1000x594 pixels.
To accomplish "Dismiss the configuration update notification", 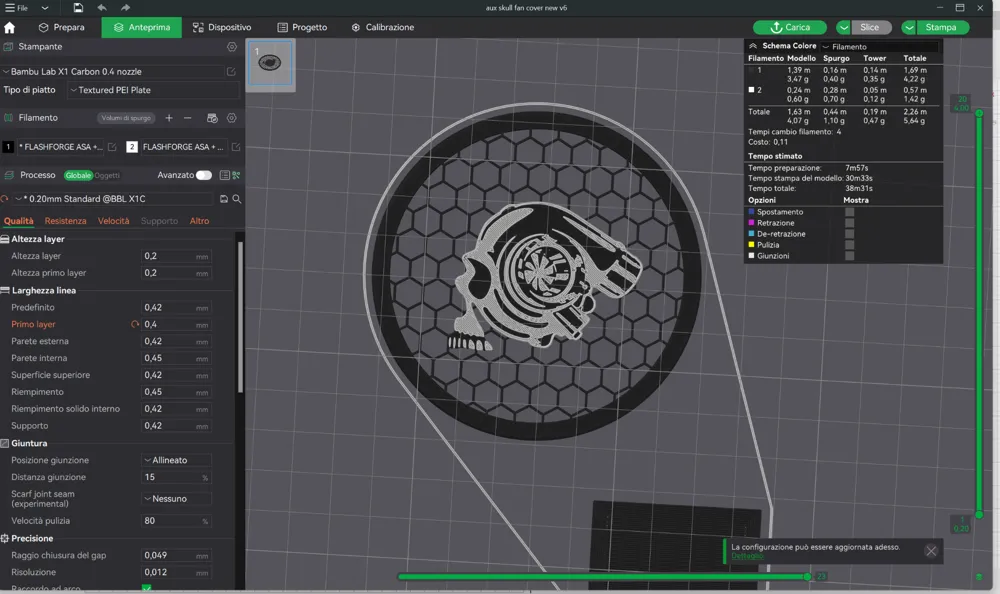I will [x=931, y=551].
